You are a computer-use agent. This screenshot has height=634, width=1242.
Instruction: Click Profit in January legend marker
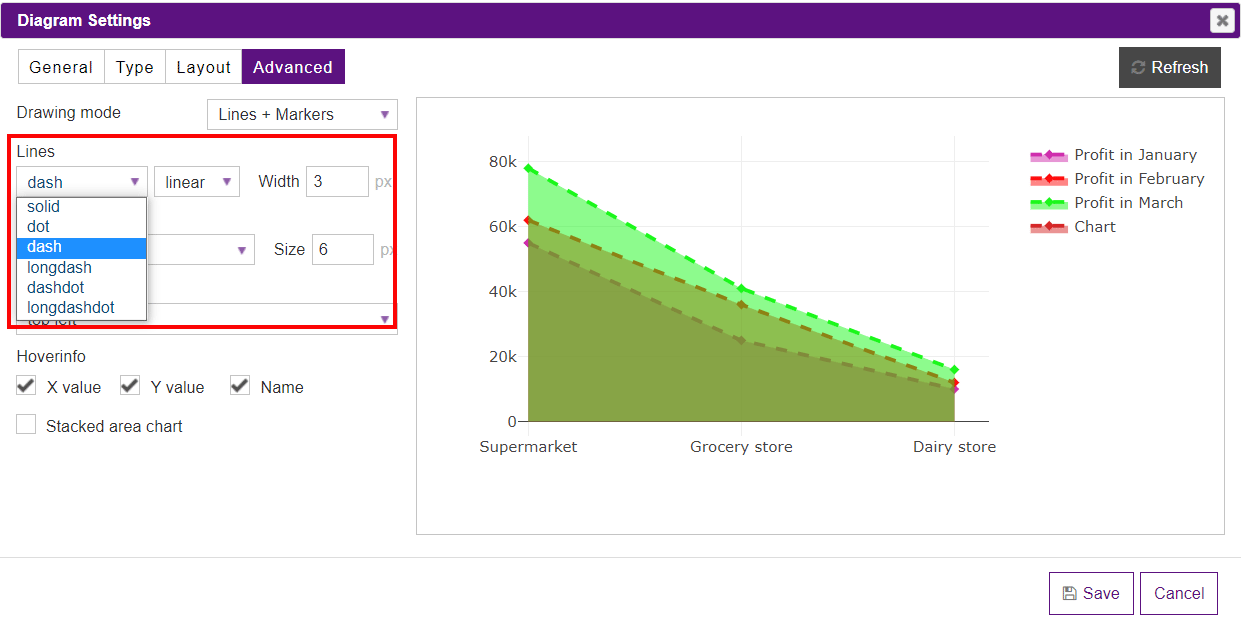click(x=1048, y=156)
